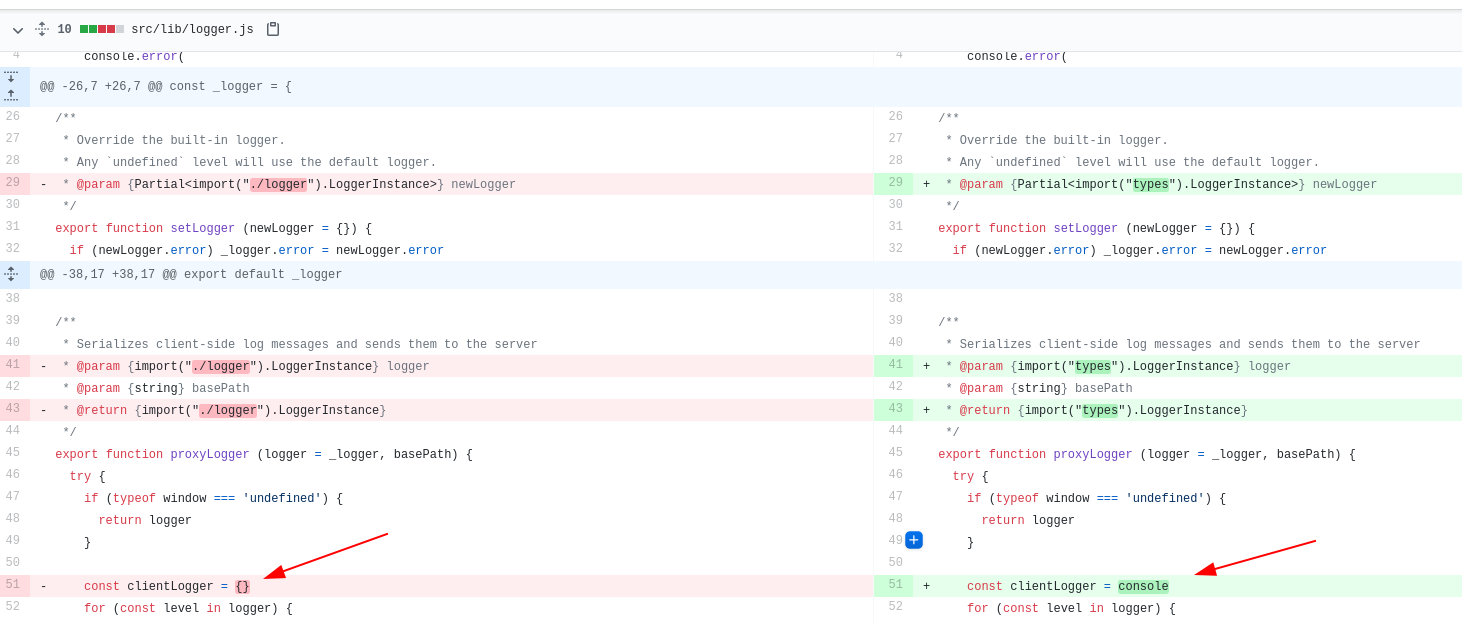The width and height of the screenshot is (1462, 623).
Task: Click highlighted 'types' on right line 41
Action: [1093, 367]
